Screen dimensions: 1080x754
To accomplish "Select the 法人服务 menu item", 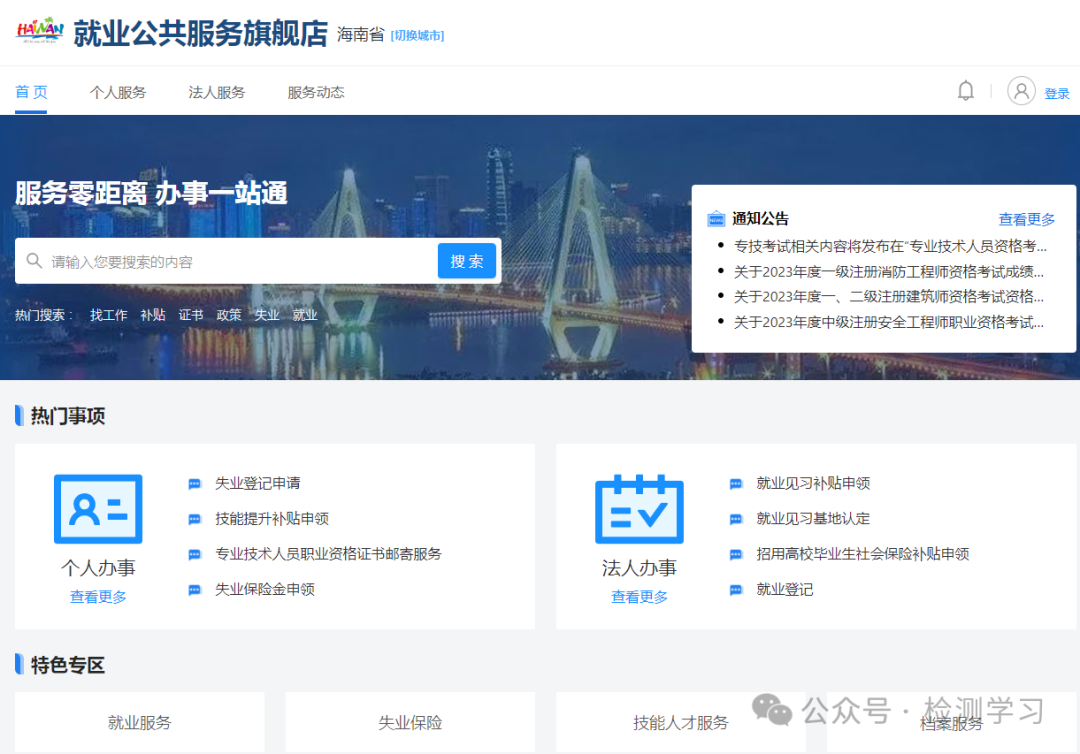I will (x=216, y=90).
